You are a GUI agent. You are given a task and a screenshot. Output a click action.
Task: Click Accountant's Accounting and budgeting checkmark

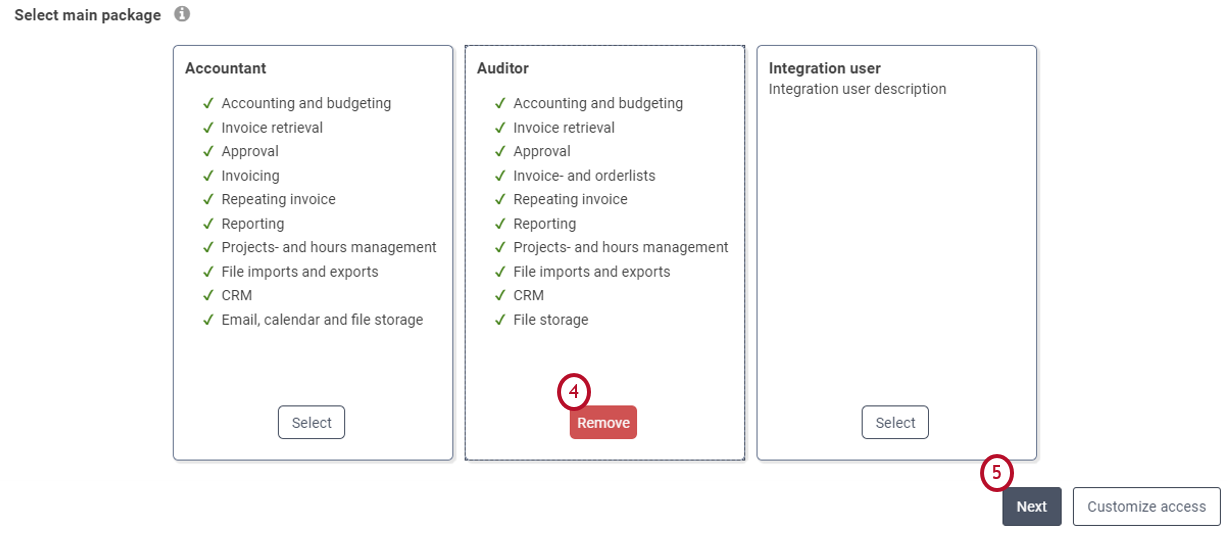coord(209,103)
